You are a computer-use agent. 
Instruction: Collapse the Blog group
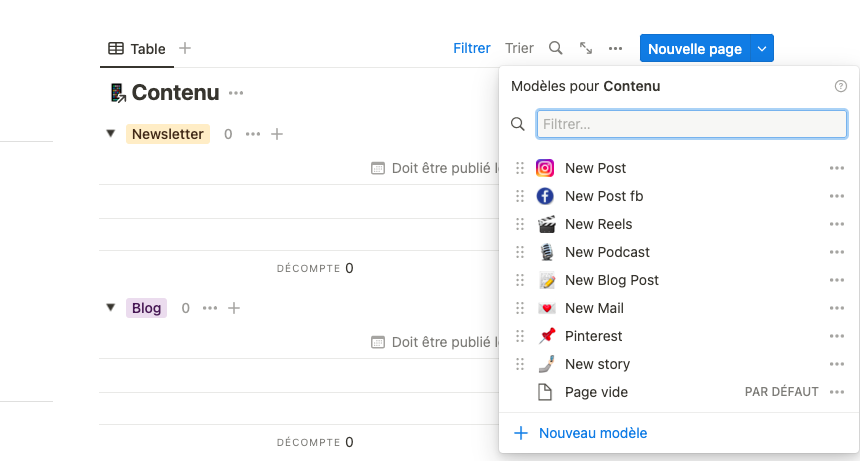111,308
